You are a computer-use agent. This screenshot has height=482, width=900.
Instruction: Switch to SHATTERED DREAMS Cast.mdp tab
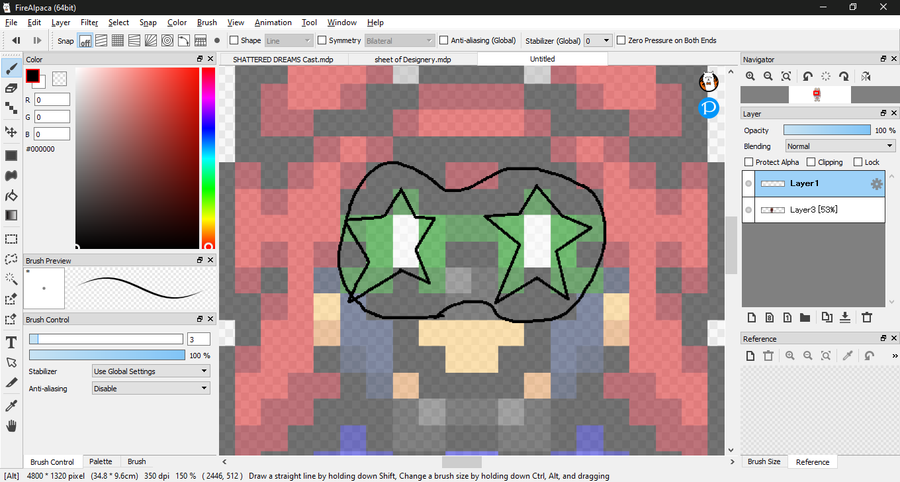coord(283,59)
